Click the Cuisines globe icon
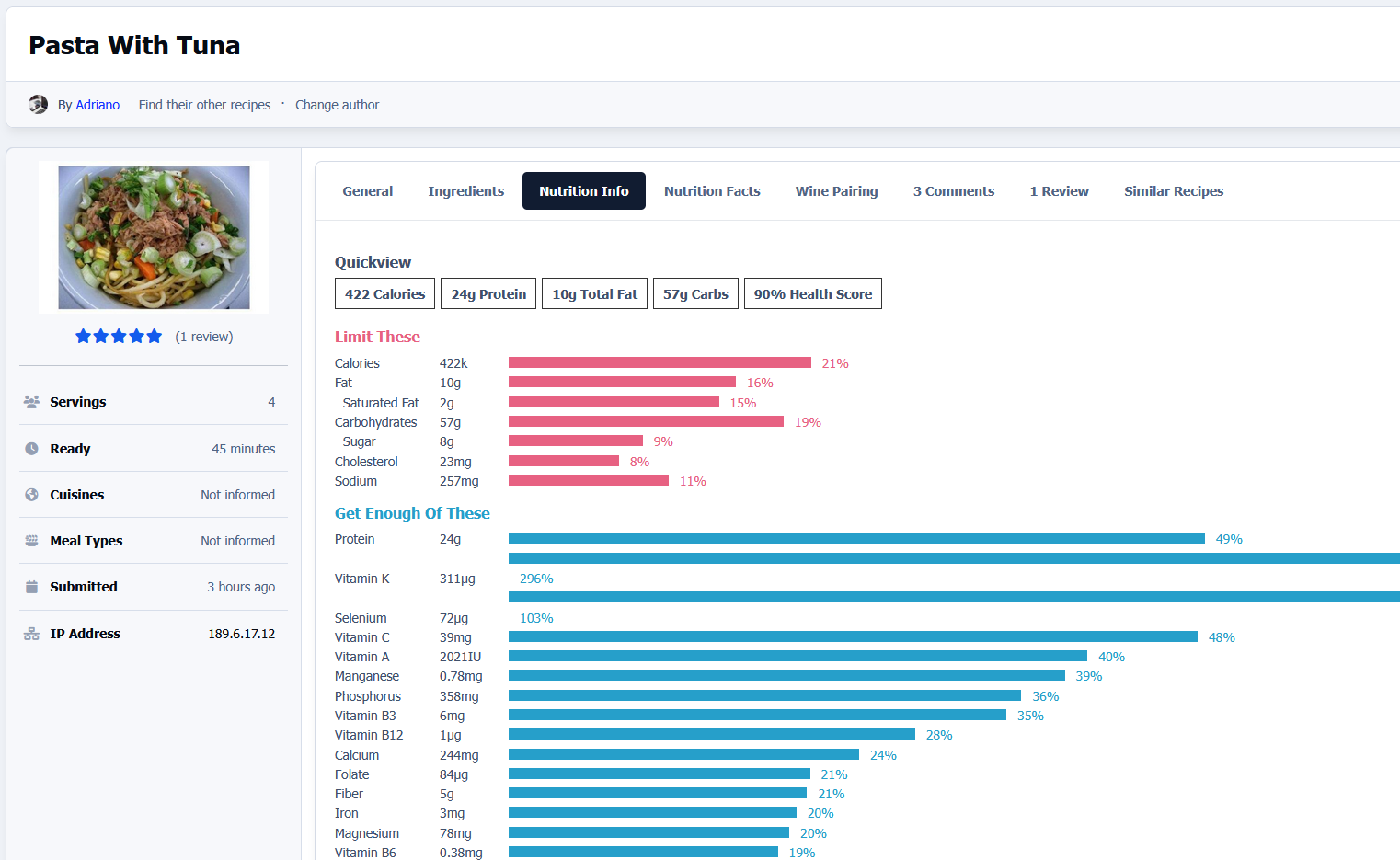This screenshot has height=860, width=1400. point(31,495)
